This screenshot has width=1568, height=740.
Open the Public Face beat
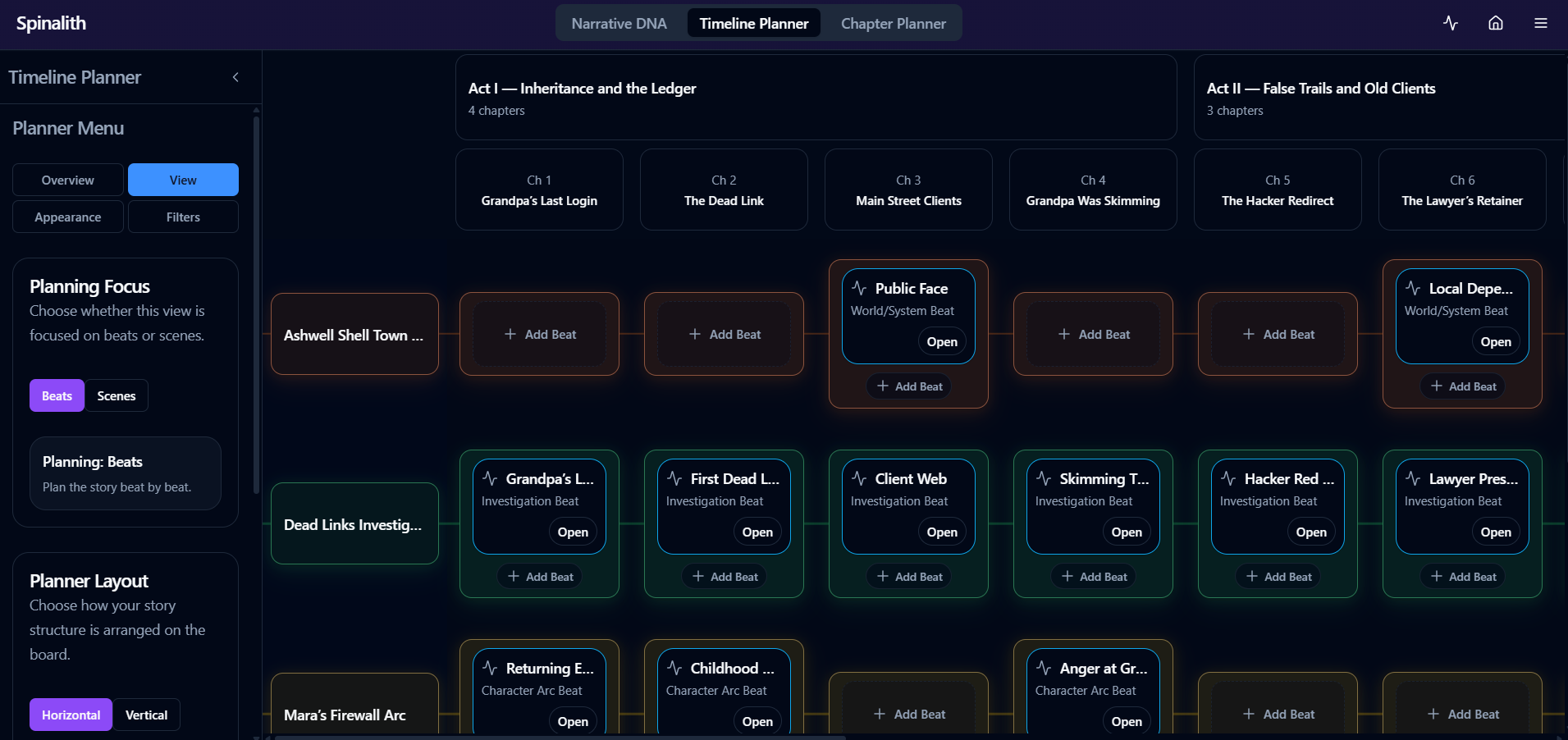942,342
